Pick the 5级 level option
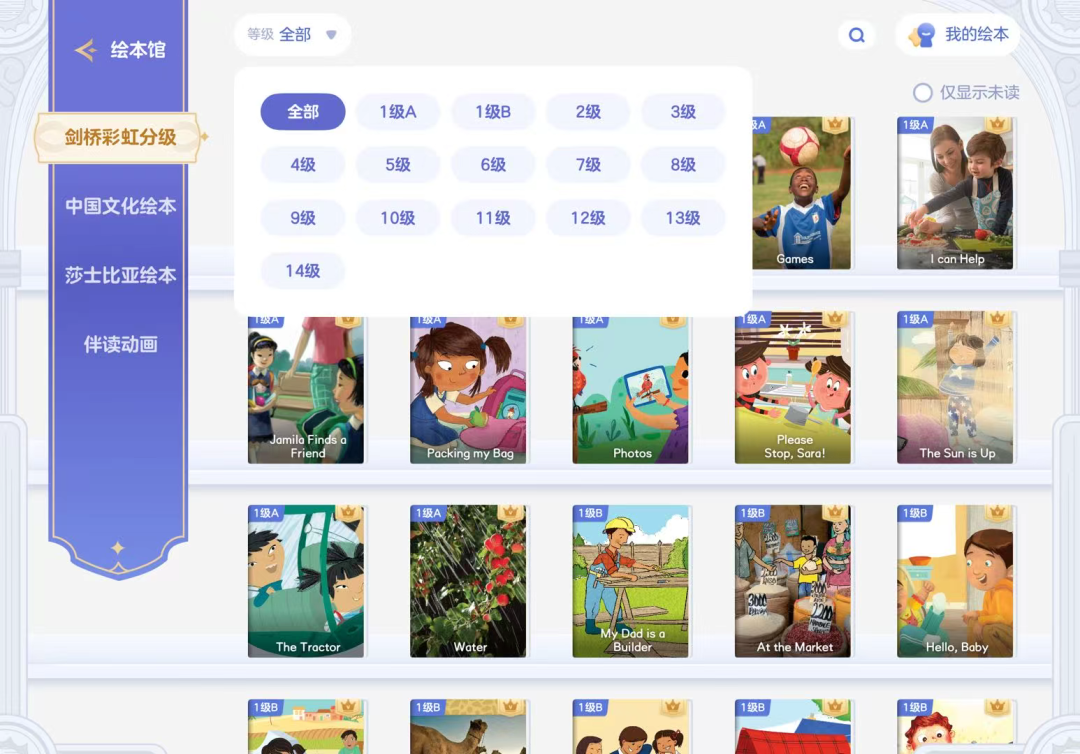The image size is (1080, 754). point(398,165)
